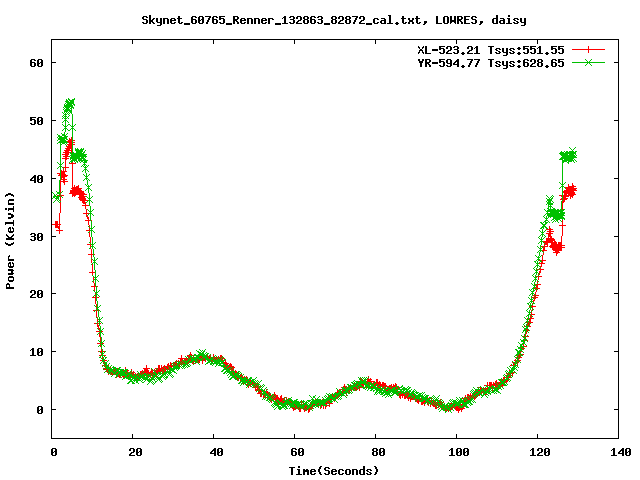Click the x-axis tick label 140
Viewport: 640px width, 480px height.
[620, 452]
